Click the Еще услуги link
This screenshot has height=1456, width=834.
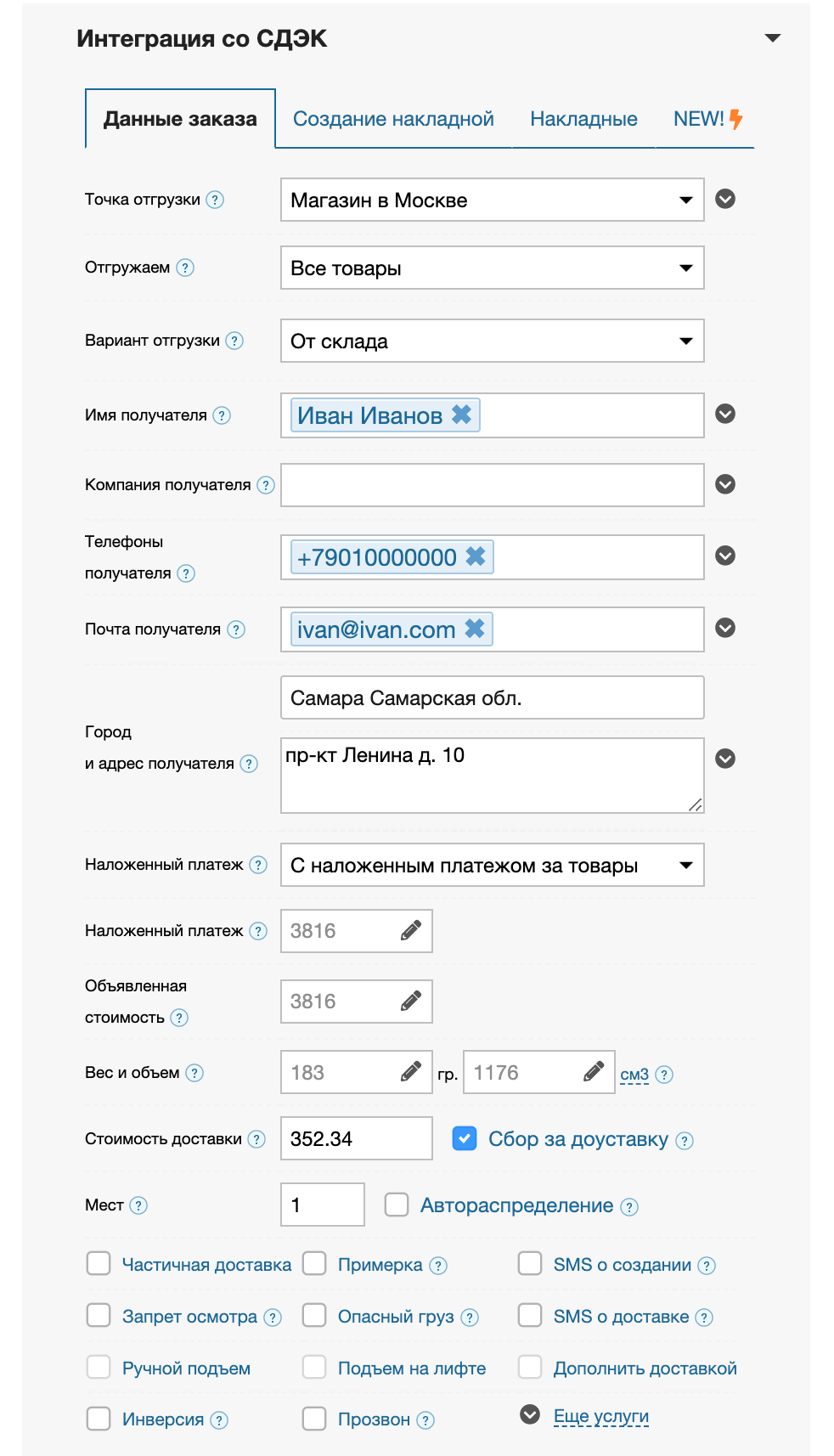click(601, 1416)
